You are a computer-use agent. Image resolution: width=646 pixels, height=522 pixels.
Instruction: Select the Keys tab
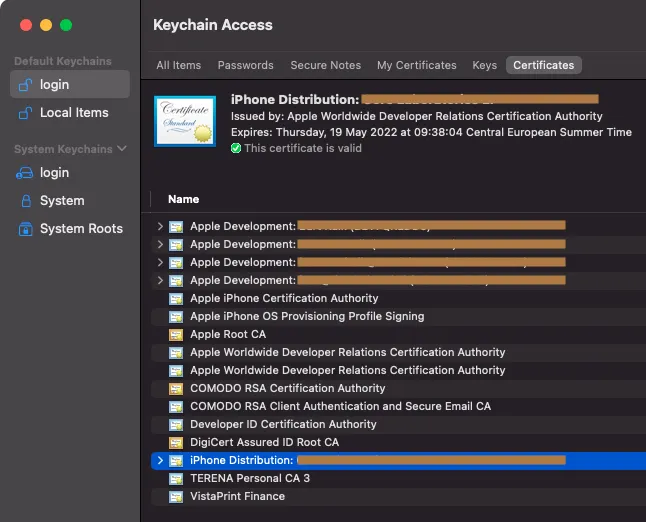484,65
